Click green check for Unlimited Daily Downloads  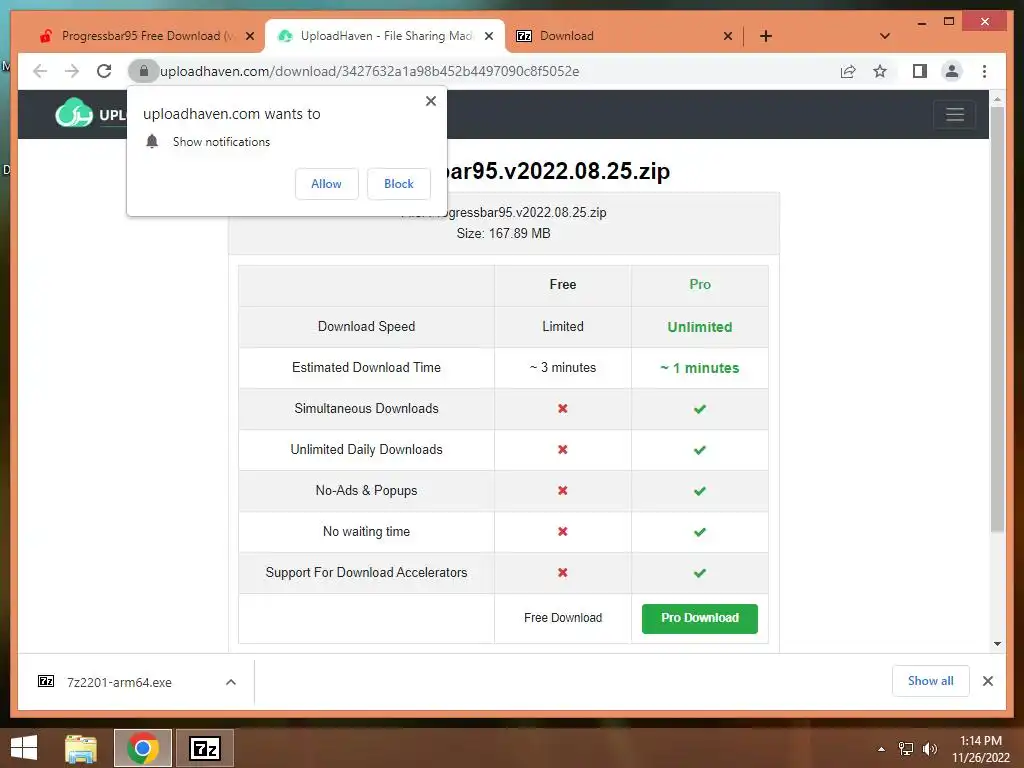click(699, 451)
